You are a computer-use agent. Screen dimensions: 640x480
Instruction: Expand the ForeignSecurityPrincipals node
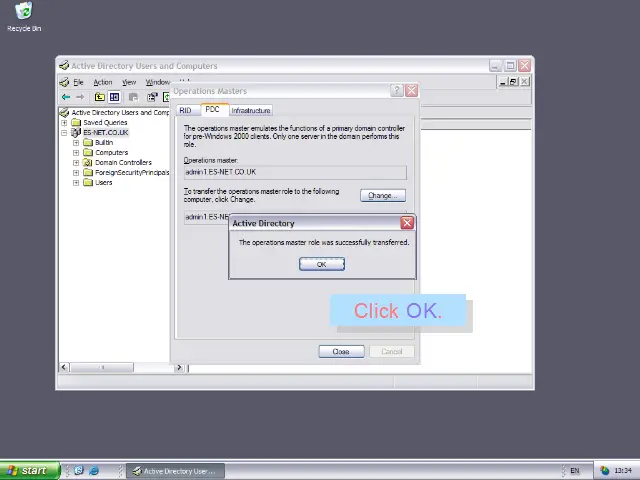pos(76,173)
